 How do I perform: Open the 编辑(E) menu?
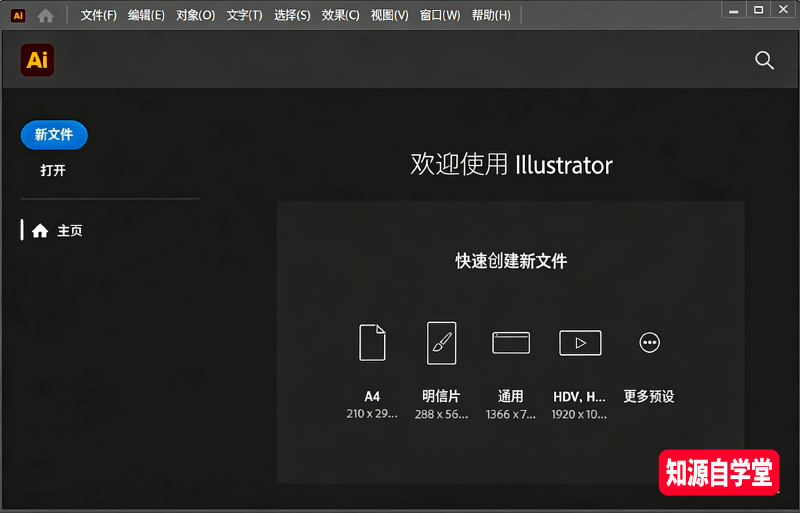146,15
